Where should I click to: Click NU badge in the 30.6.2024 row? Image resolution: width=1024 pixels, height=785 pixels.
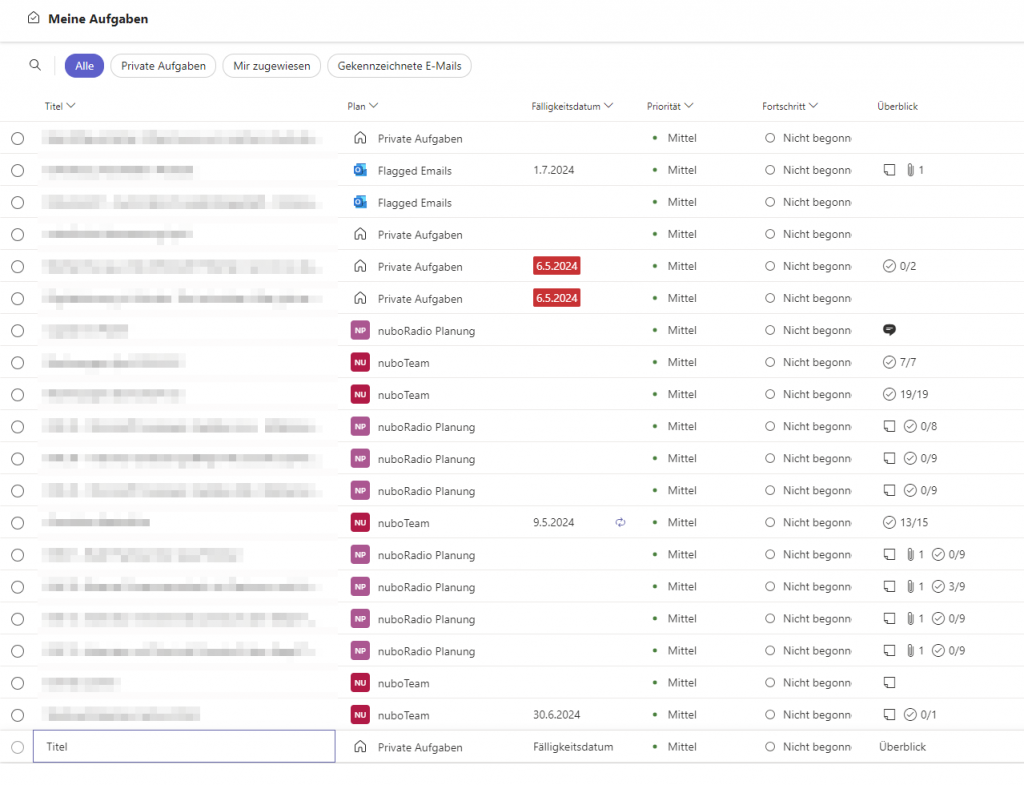[x=360, y=715]
